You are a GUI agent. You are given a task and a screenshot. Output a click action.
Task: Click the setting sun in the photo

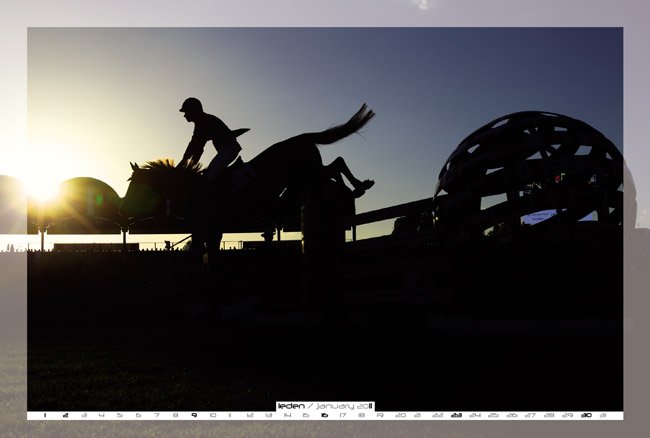[x=43, y=185]
